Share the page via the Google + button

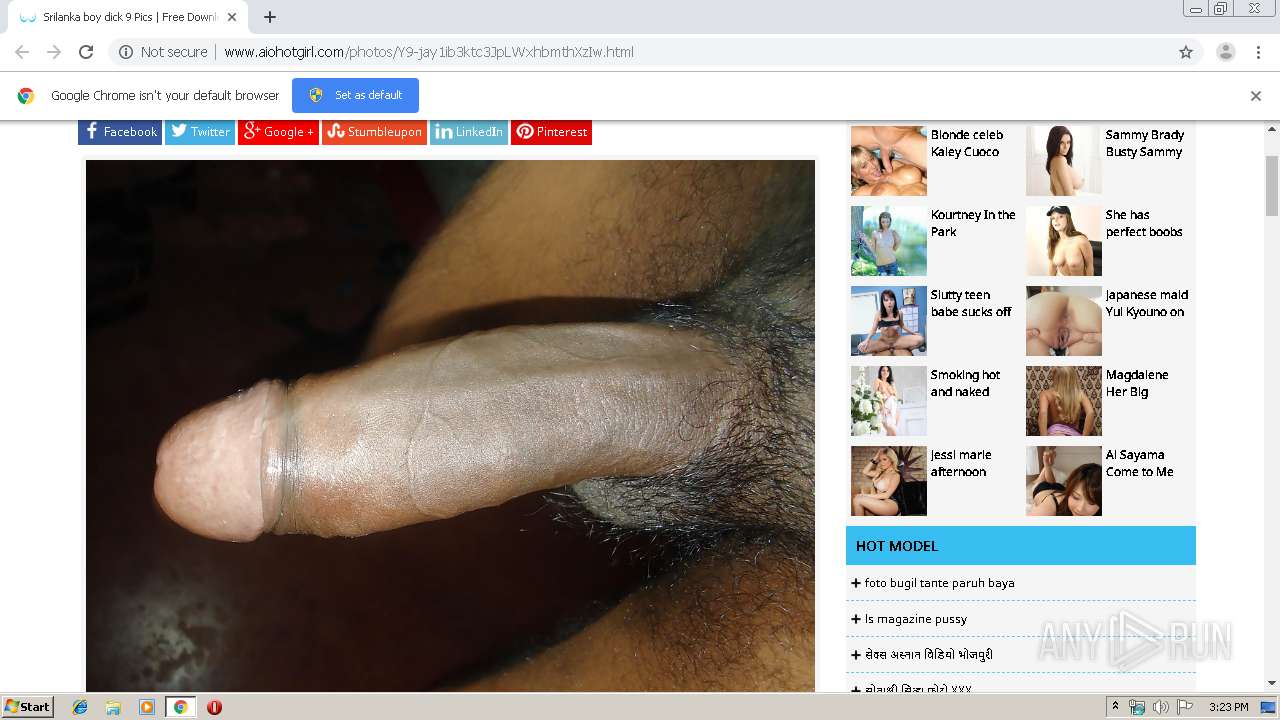click(278, 132)
